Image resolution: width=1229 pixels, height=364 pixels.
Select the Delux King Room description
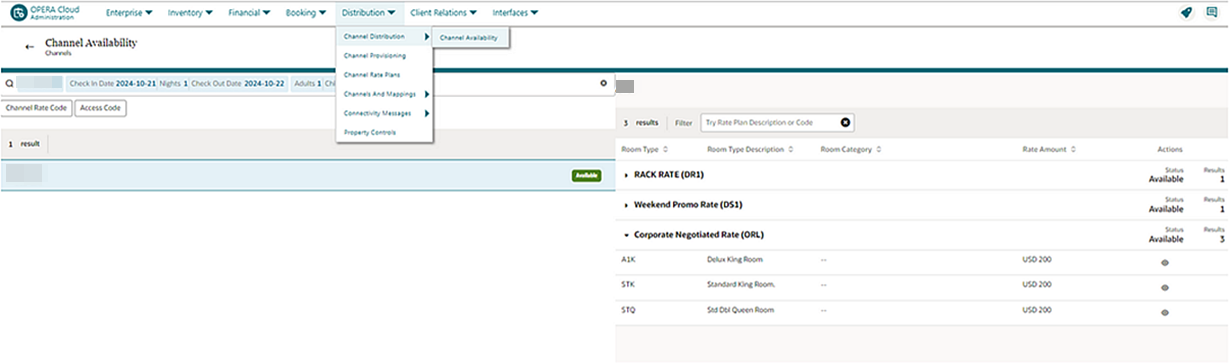click(735, 259)
